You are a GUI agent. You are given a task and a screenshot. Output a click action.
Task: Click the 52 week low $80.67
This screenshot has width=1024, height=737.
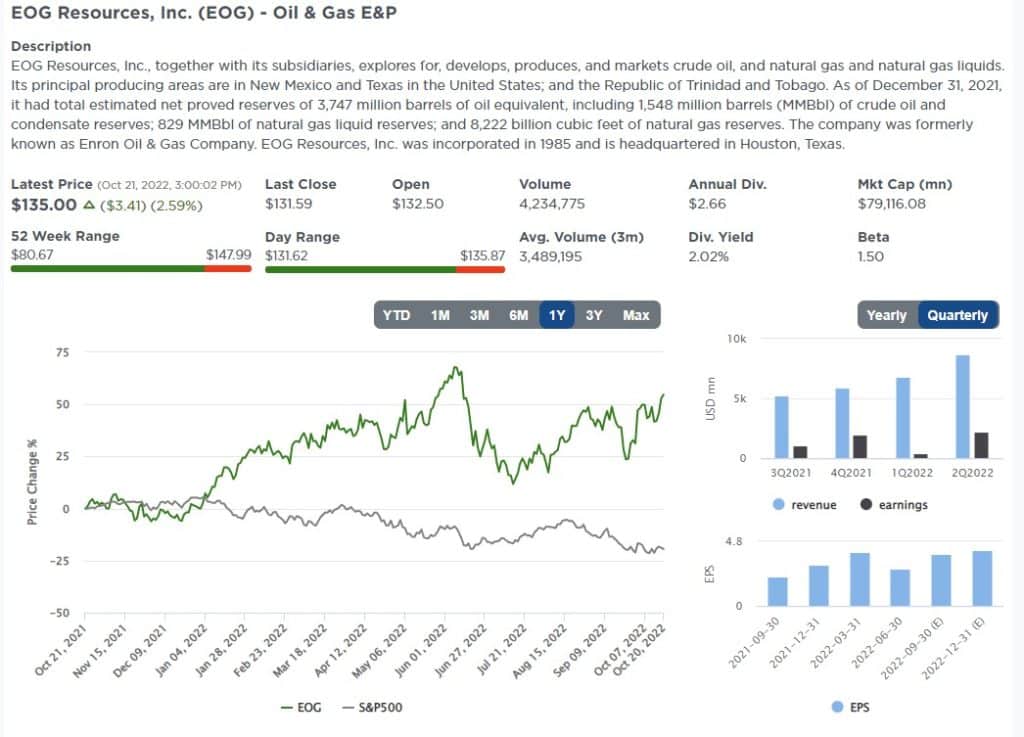pyautogui.click(x=32, y=255)
